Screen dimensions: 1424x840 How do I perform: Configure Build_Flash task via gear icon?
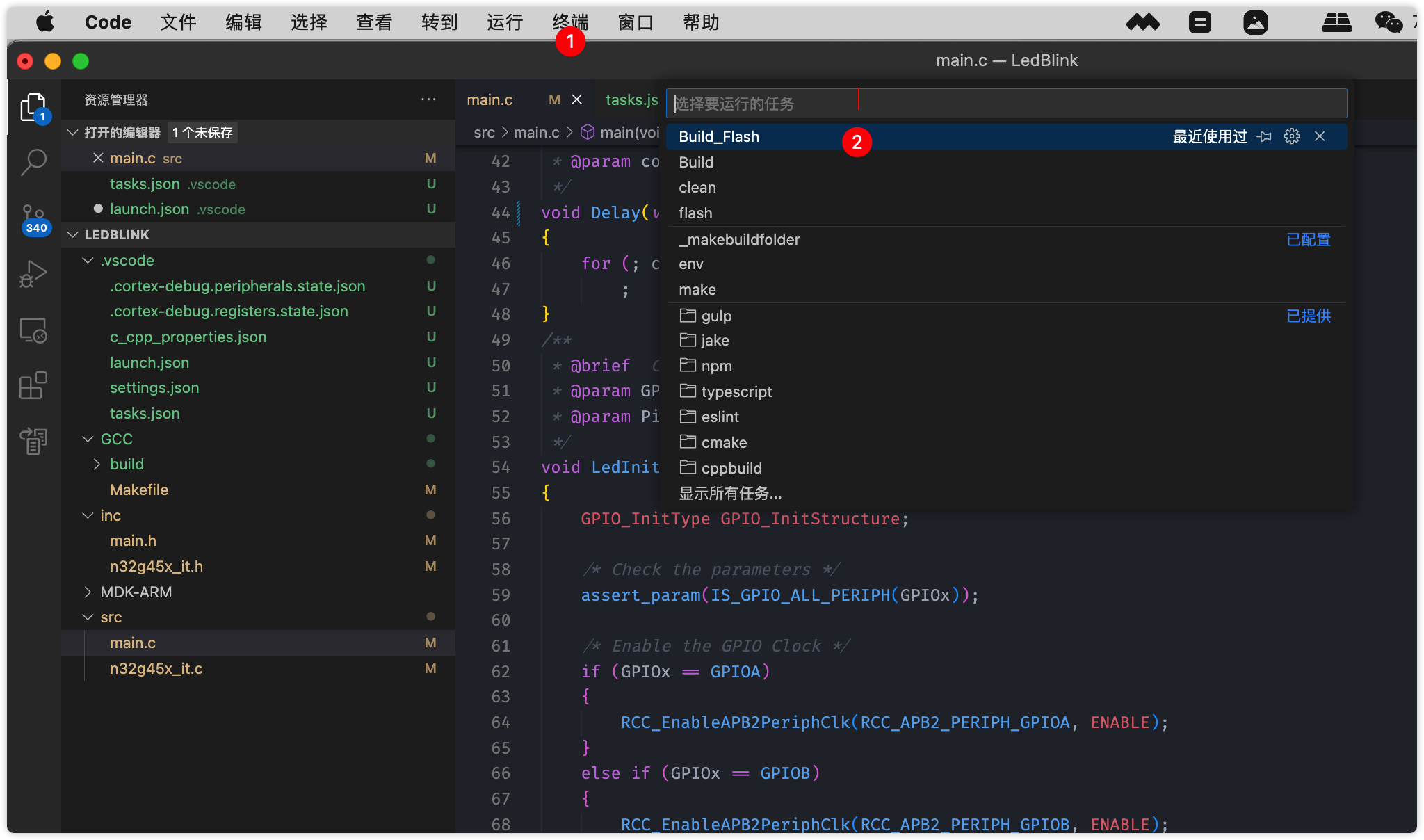coord(1292,136)
